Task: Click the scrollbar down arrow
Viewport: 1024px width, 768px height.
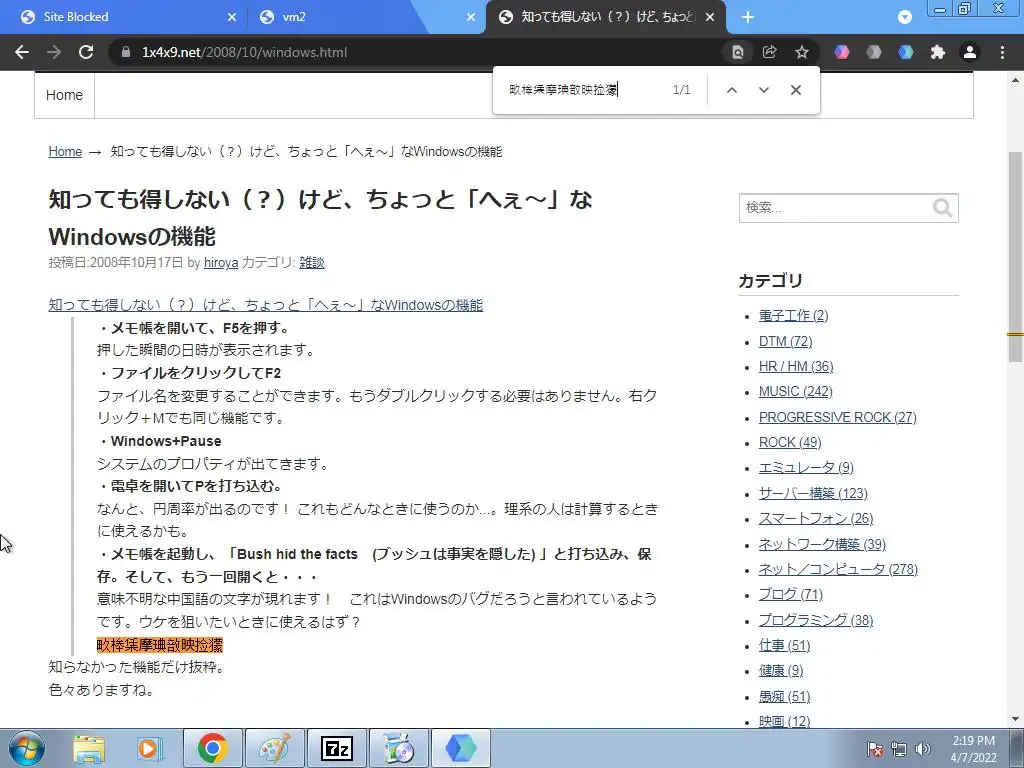Action: click(x=1016, y=719)
